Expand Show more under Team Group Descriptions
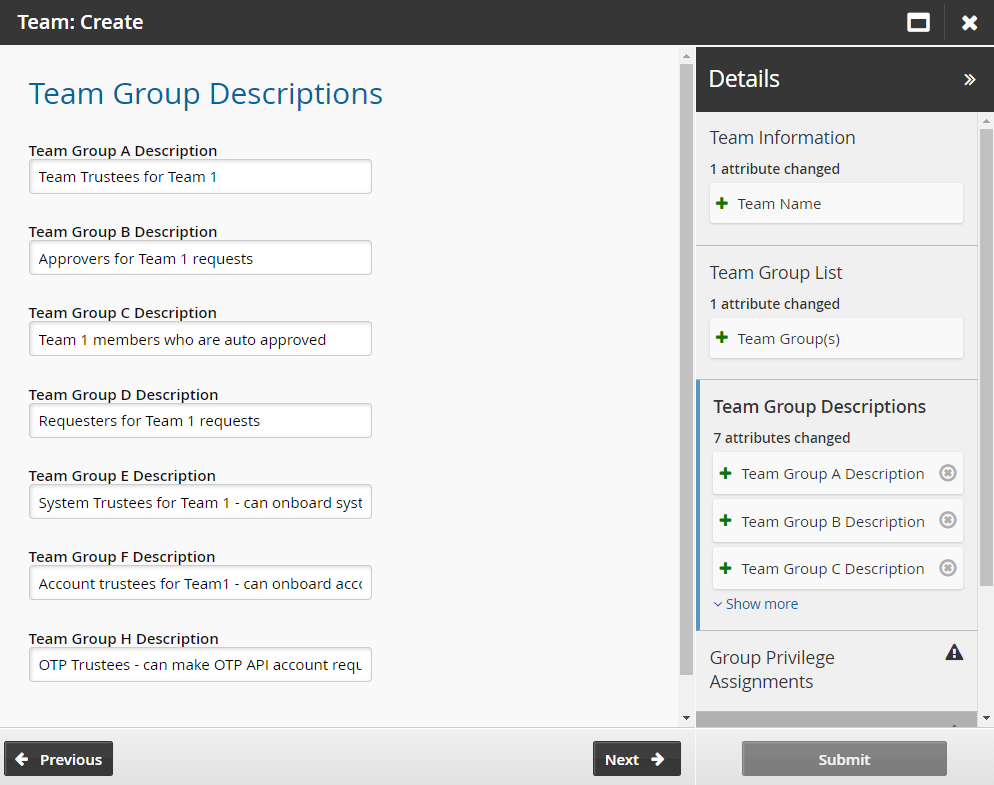This screenshot has height=785, width=994. coord(756,604)
